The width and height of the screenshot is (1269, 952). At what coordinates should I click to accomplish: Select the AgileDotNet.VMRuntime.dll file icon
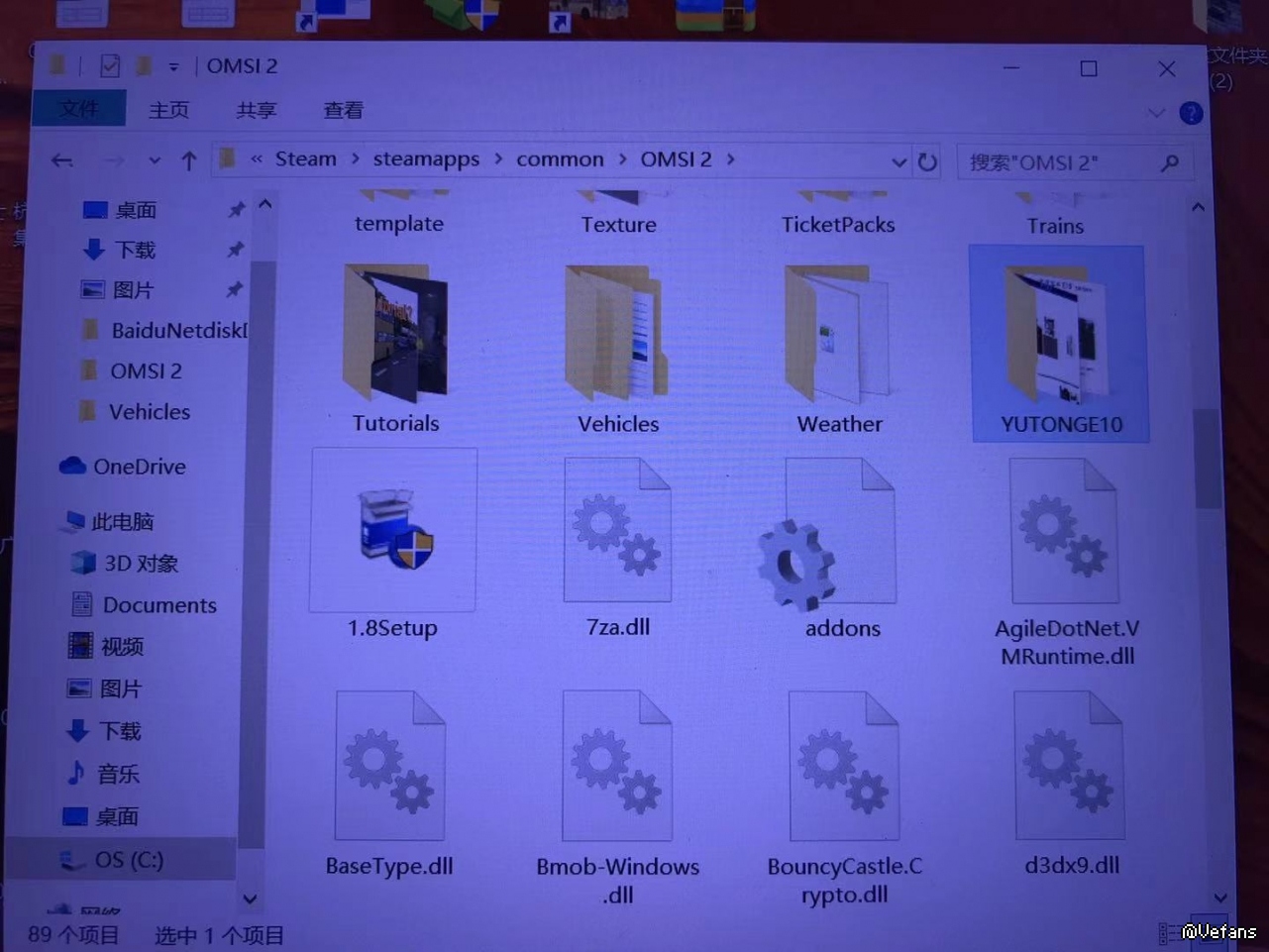[1065, 531]
